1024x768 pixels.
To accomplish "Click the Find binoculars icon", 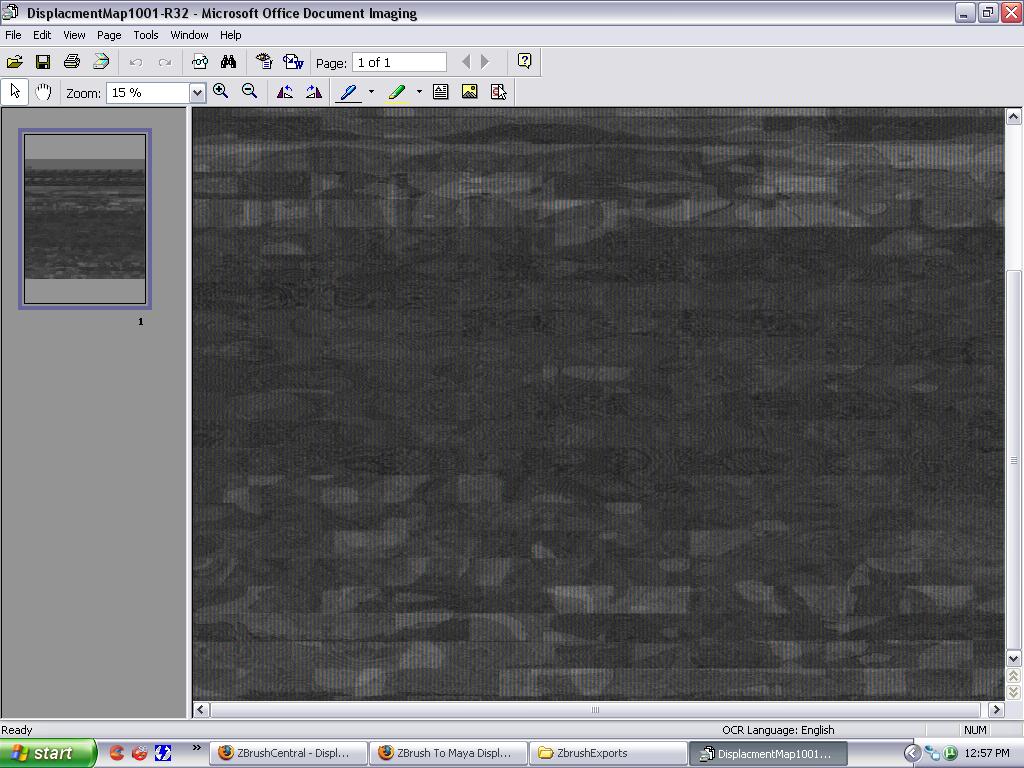I will click(228, 62).
